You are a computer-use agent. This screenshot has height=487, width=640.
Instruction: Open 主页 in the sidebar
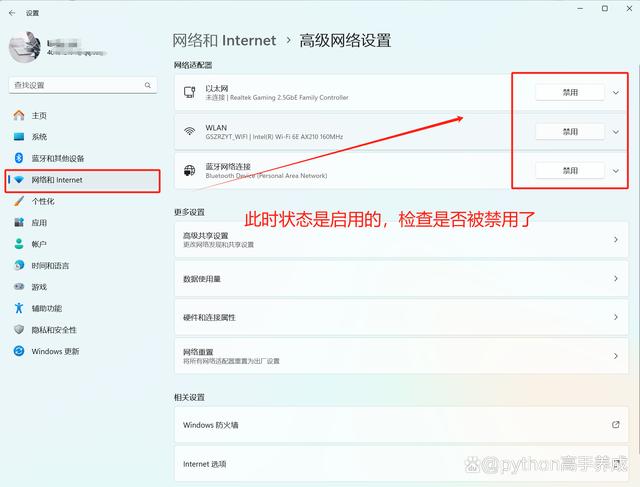coord(83,116)
